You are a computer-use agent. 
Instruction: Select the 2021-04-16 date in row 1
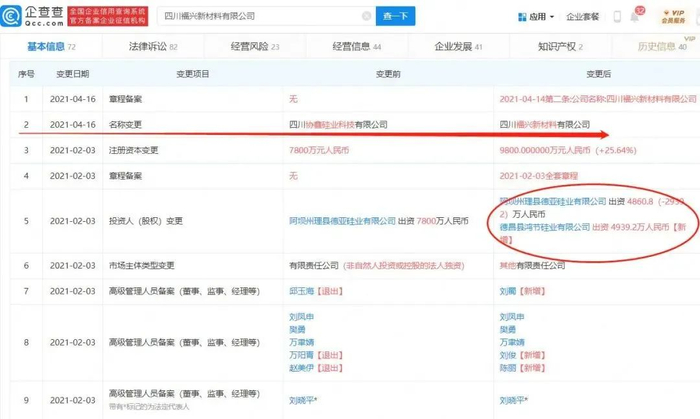tap(73, 99)
